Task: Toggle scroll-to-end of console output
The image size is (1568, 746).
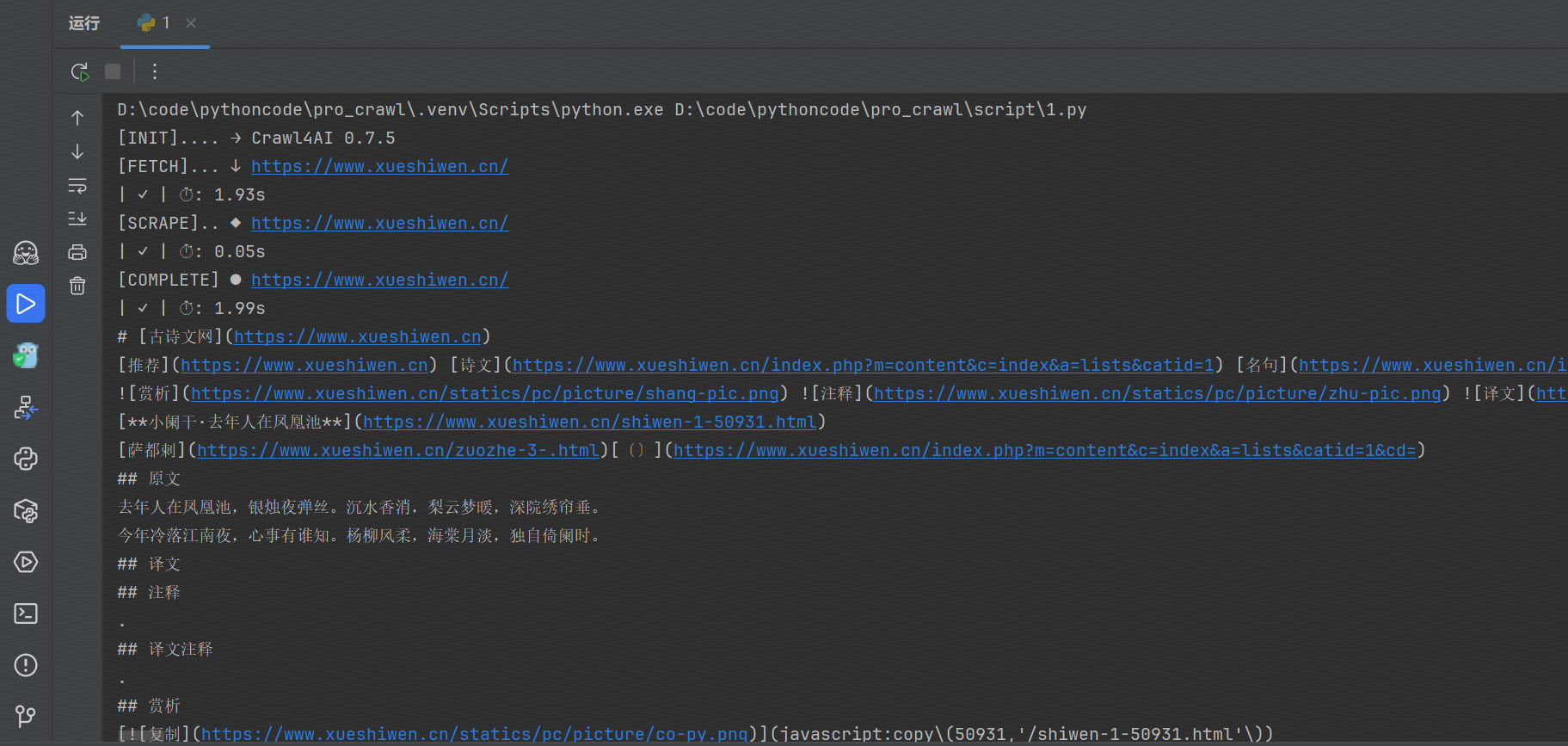Action: (77, 219)
